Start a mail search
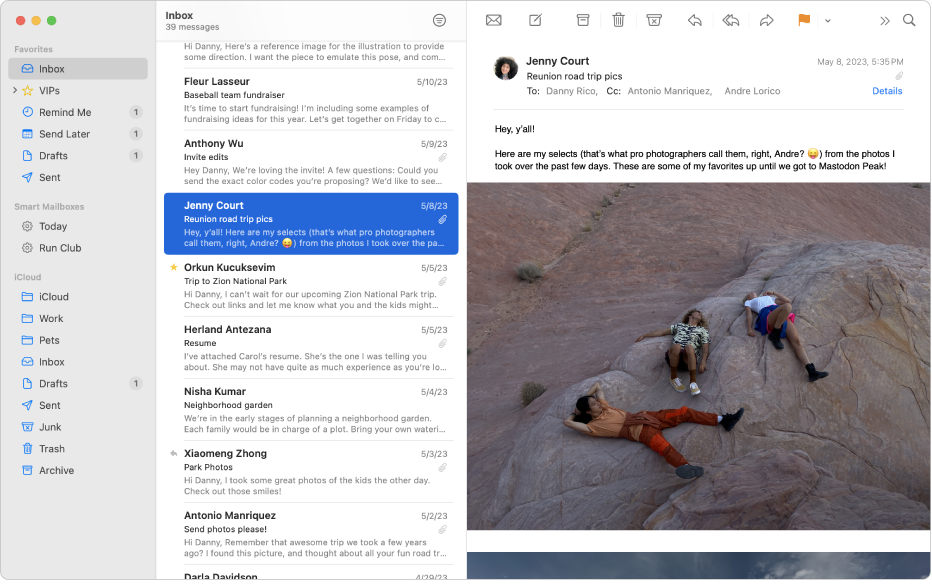Viewport: 932px width, 584px height. click(x=909, y=19)
